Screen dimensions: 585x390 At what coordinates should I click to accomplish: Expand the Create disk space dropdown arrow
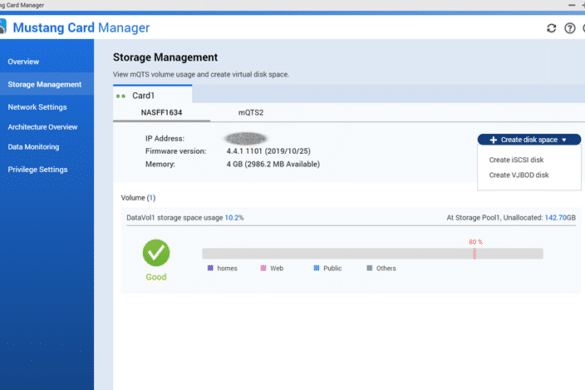[564, 140]
